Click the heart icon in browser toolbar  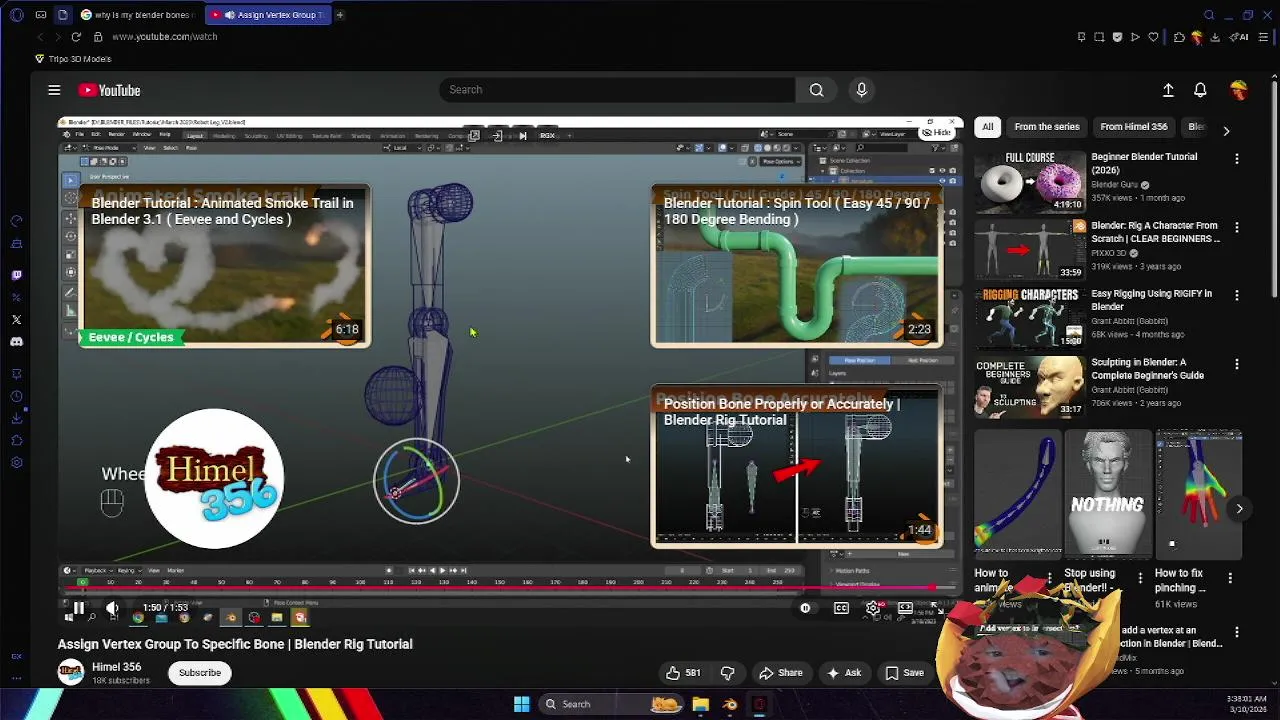[x=1153, y=37]
